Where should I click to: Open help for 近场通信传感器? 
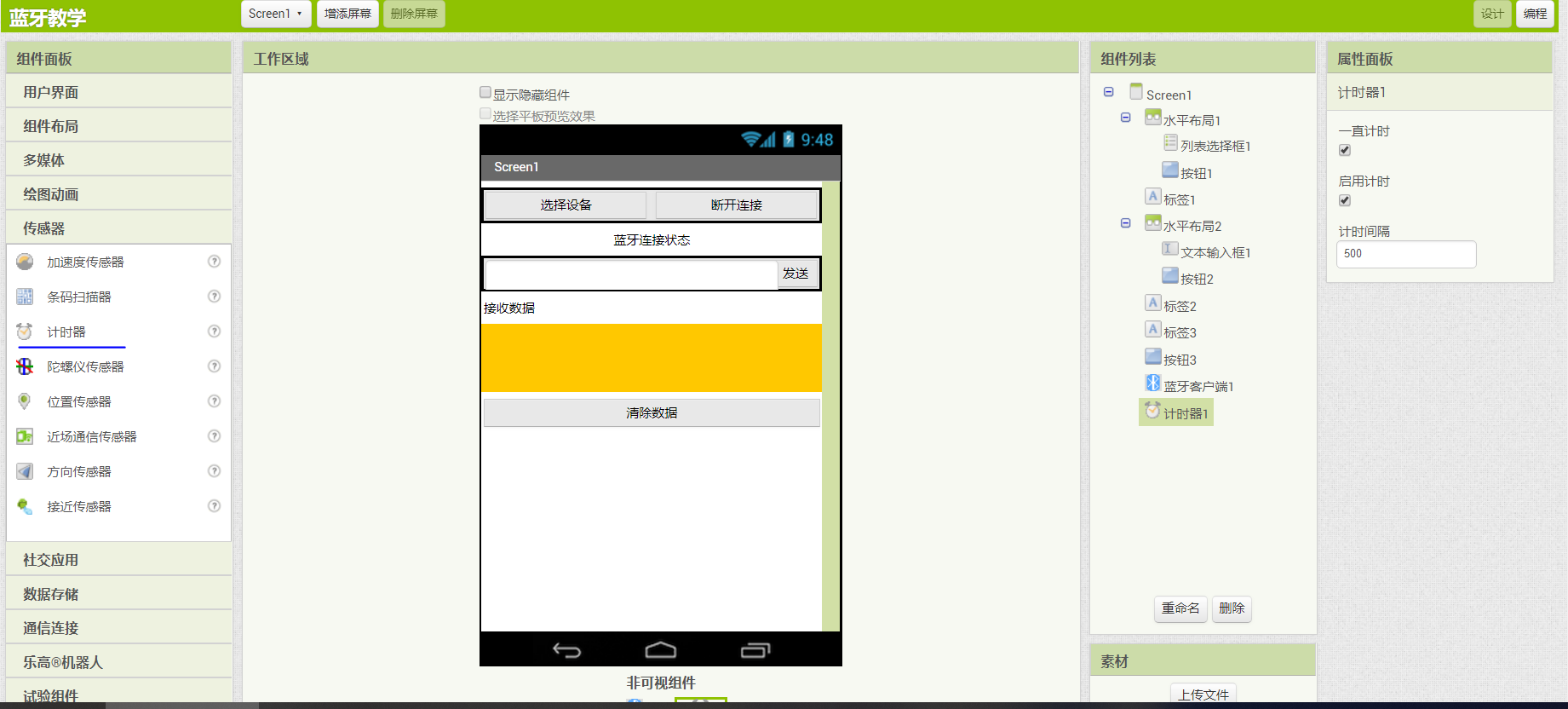pyautogui.click(x=215, y=436)
